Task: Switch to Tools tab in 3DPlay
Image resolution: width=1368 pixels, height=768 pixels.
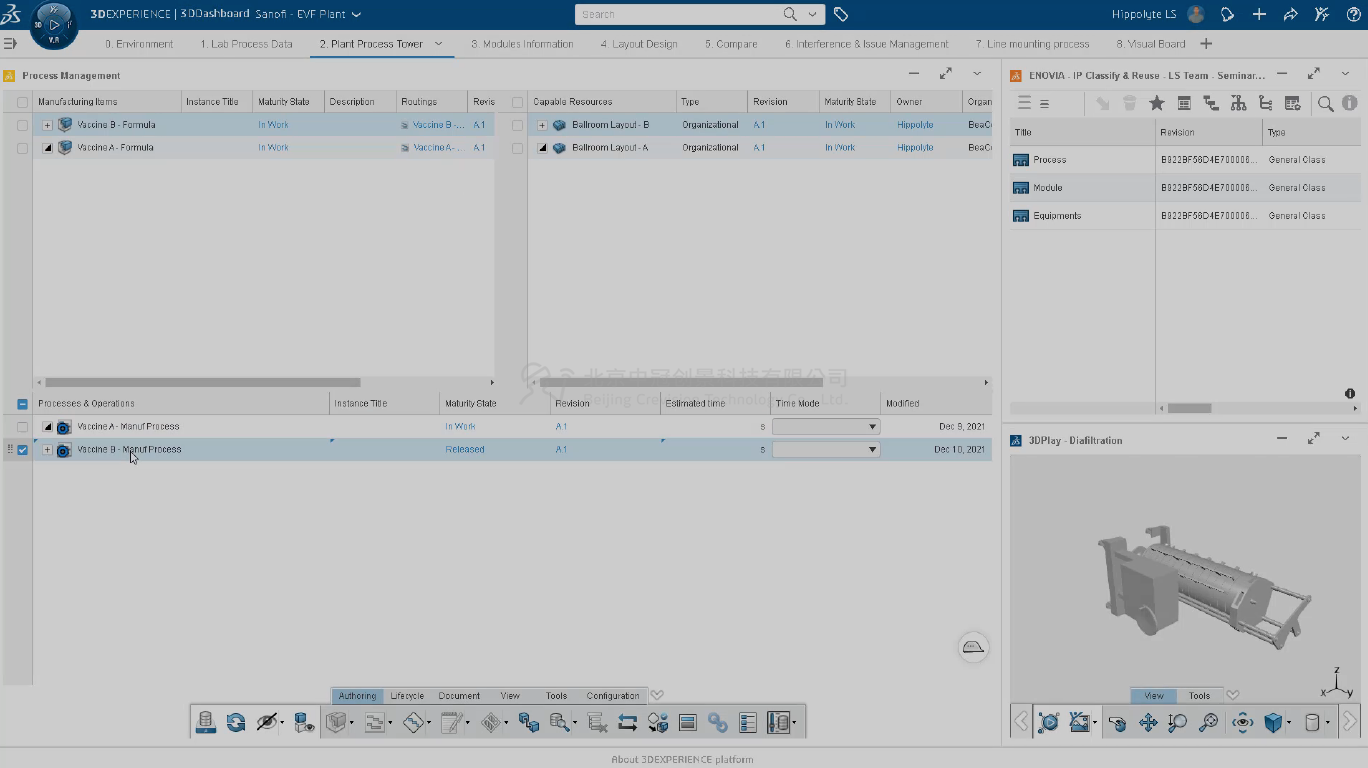Action: point(1199,696)
